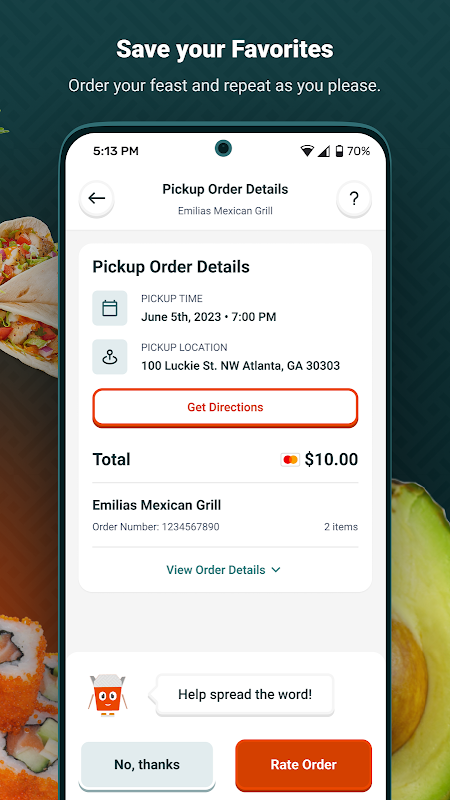
Task: Click the chevron beside View Order Details
Action: 276,570
